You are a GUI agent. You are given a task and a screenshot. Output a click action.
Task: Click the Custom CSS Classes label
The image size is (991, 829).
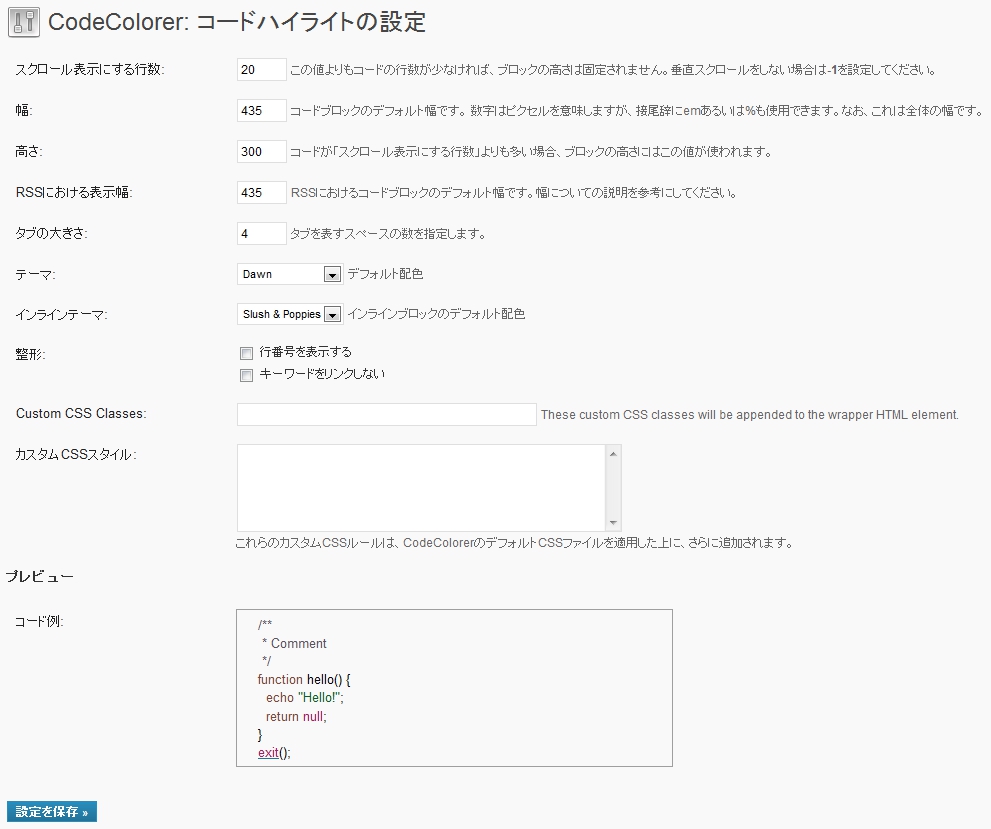81,414
